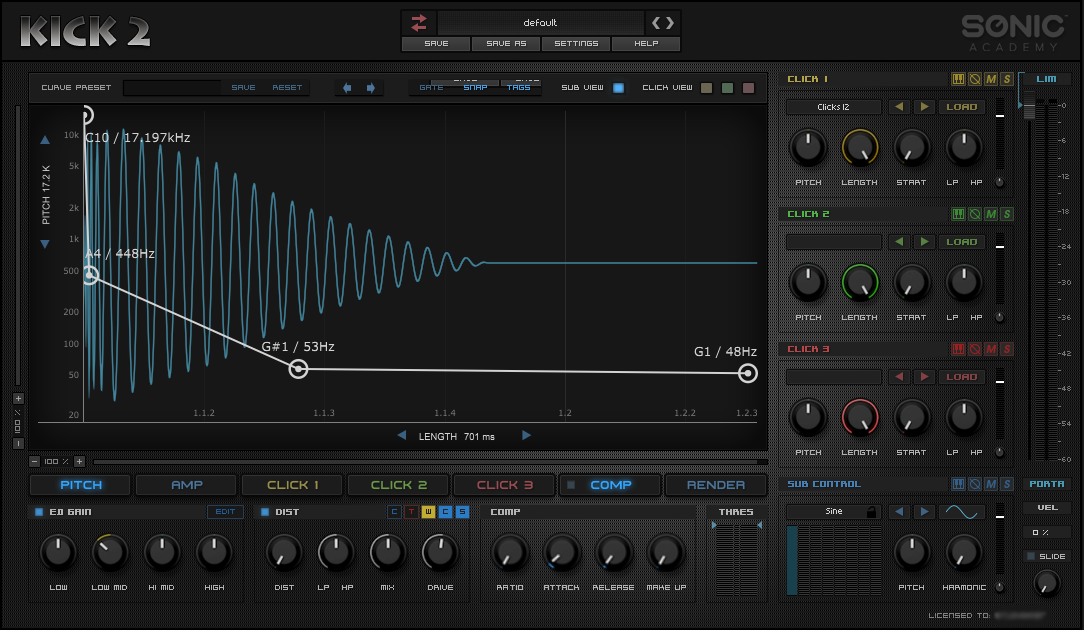Click the red preset swap arrows icon
The image size is (1084, 630).
419,23
